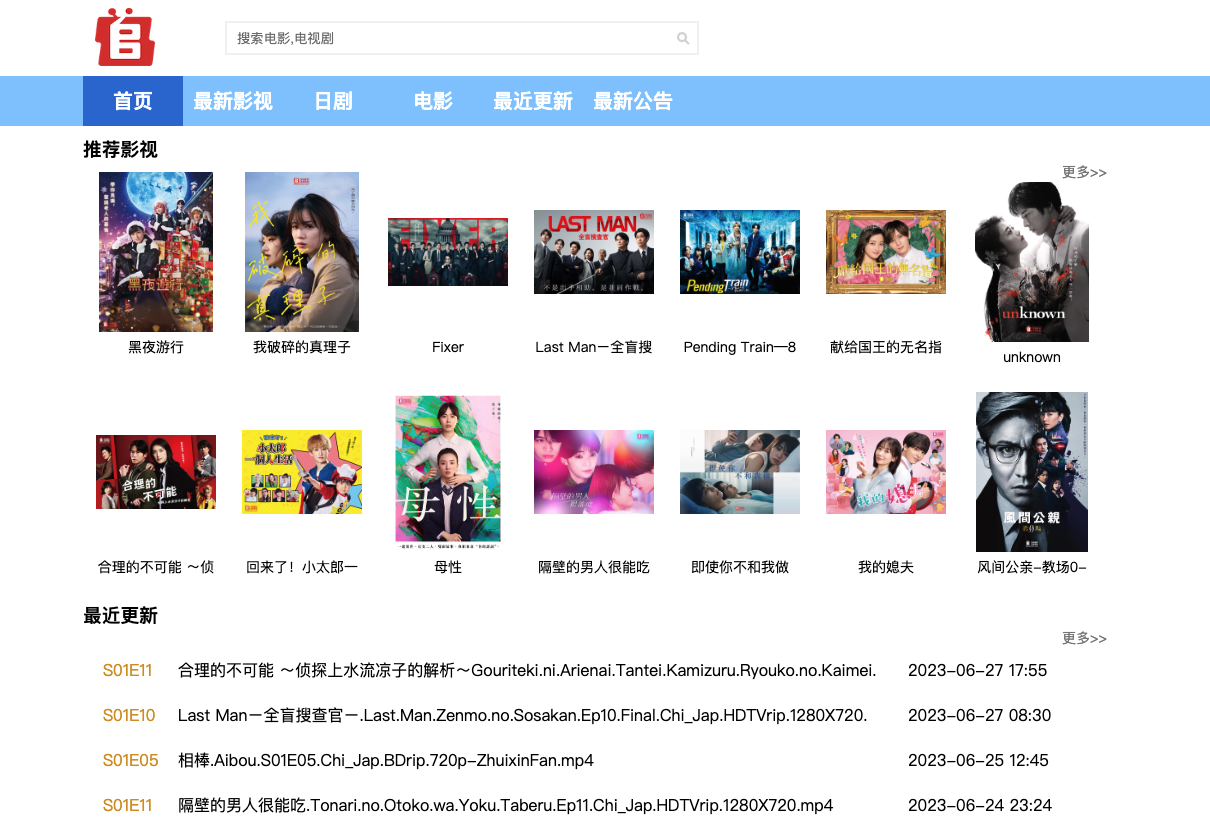The height and width of the screenshot is (826, 1210).
Task: Click the 回来了！小太郎一 title
Action: [x=302, y=567]
